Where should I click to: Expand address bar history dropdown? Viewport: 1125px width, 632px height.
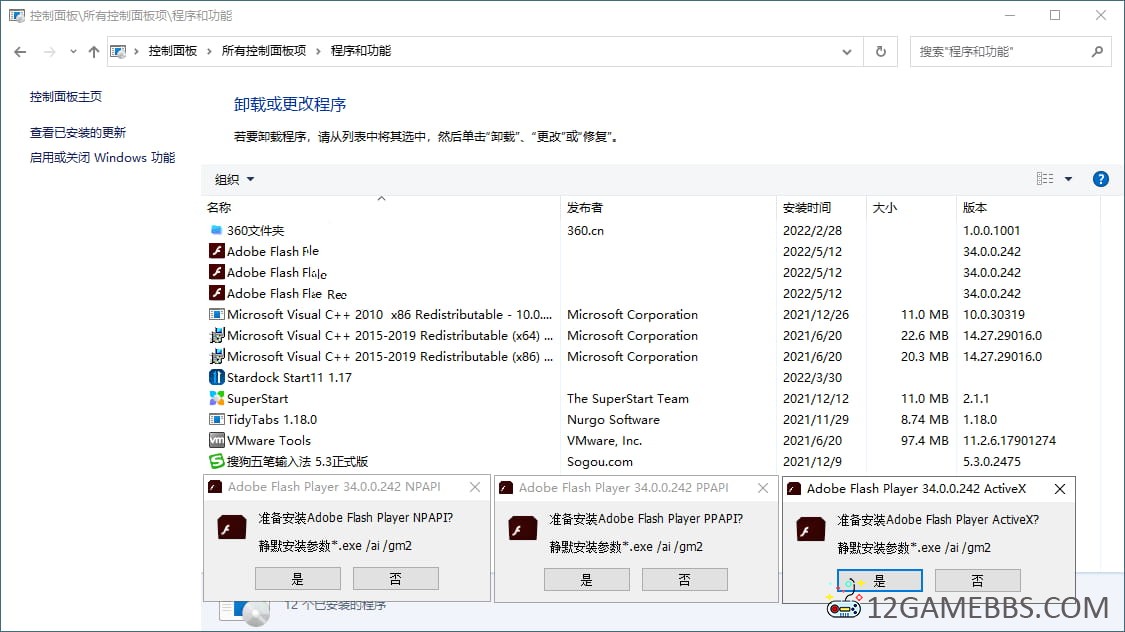point(847,52)
